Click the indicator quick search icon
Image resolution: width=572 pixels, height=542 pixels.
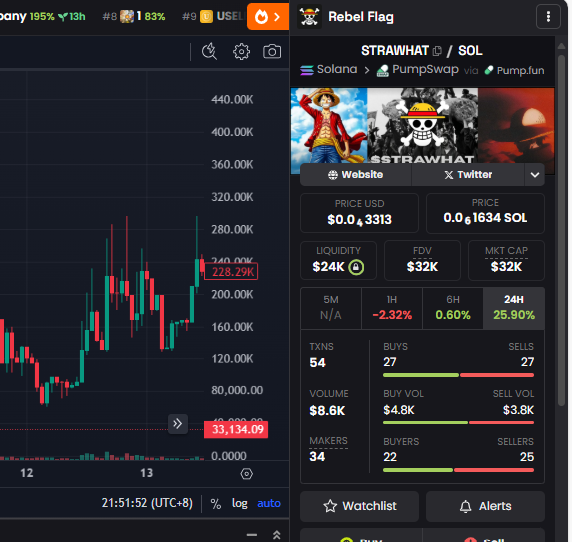(x=209, y=51)
